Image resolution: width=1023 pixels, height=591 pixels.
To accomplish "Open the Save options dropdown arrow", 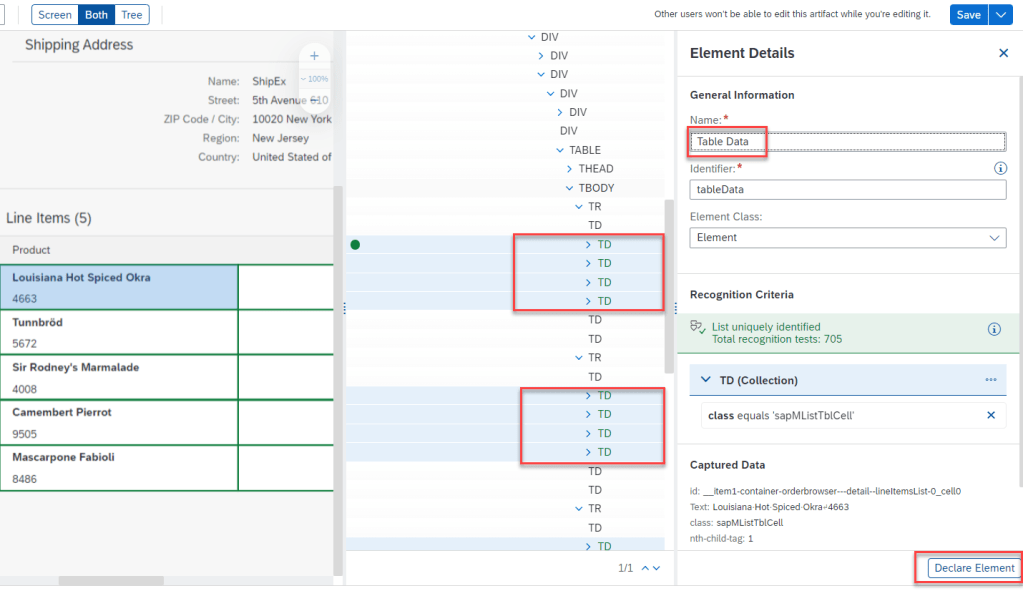I will (x=1001, y=15).
